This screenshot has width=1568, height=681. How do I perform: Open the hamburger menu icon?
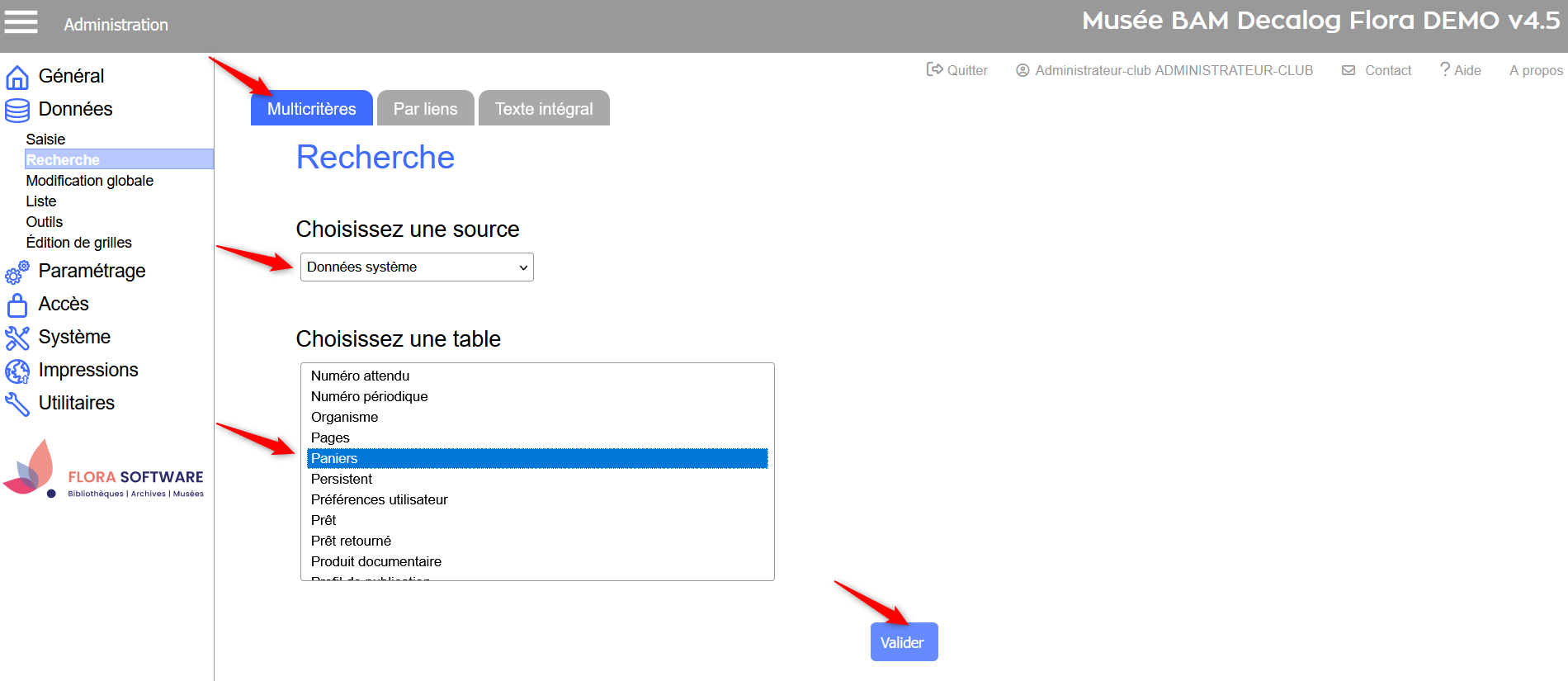(21, 22)
